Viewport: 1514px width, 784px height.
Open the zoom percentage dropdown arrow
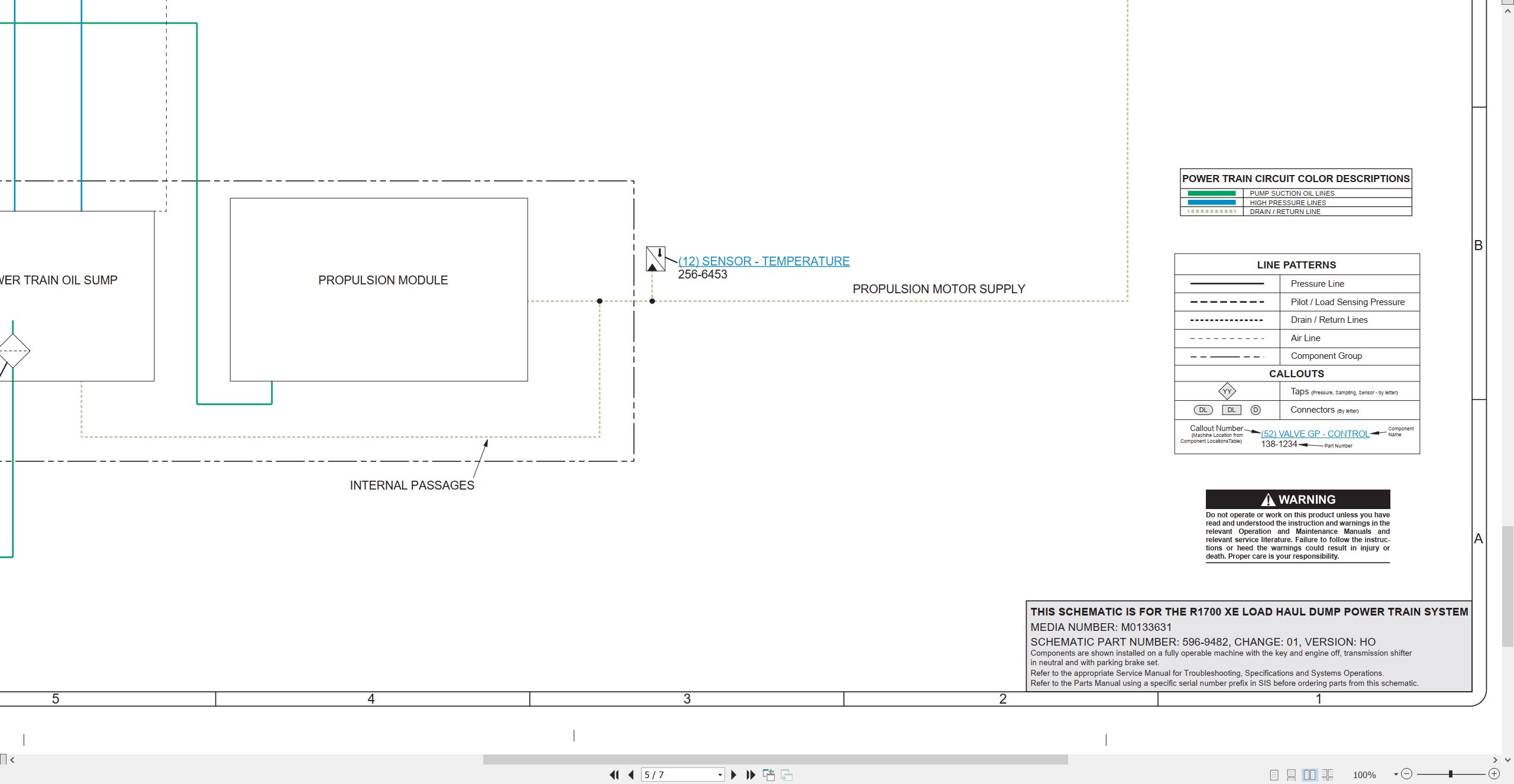[1396, 775]
